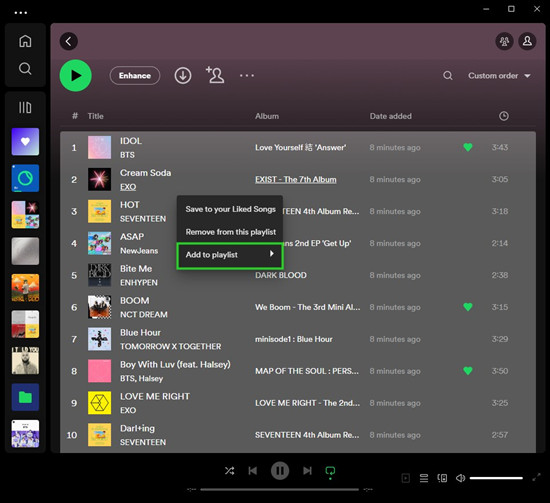550x503 pixels.
Task: Select the IDOL track title
Action: [x=131, y=141]
